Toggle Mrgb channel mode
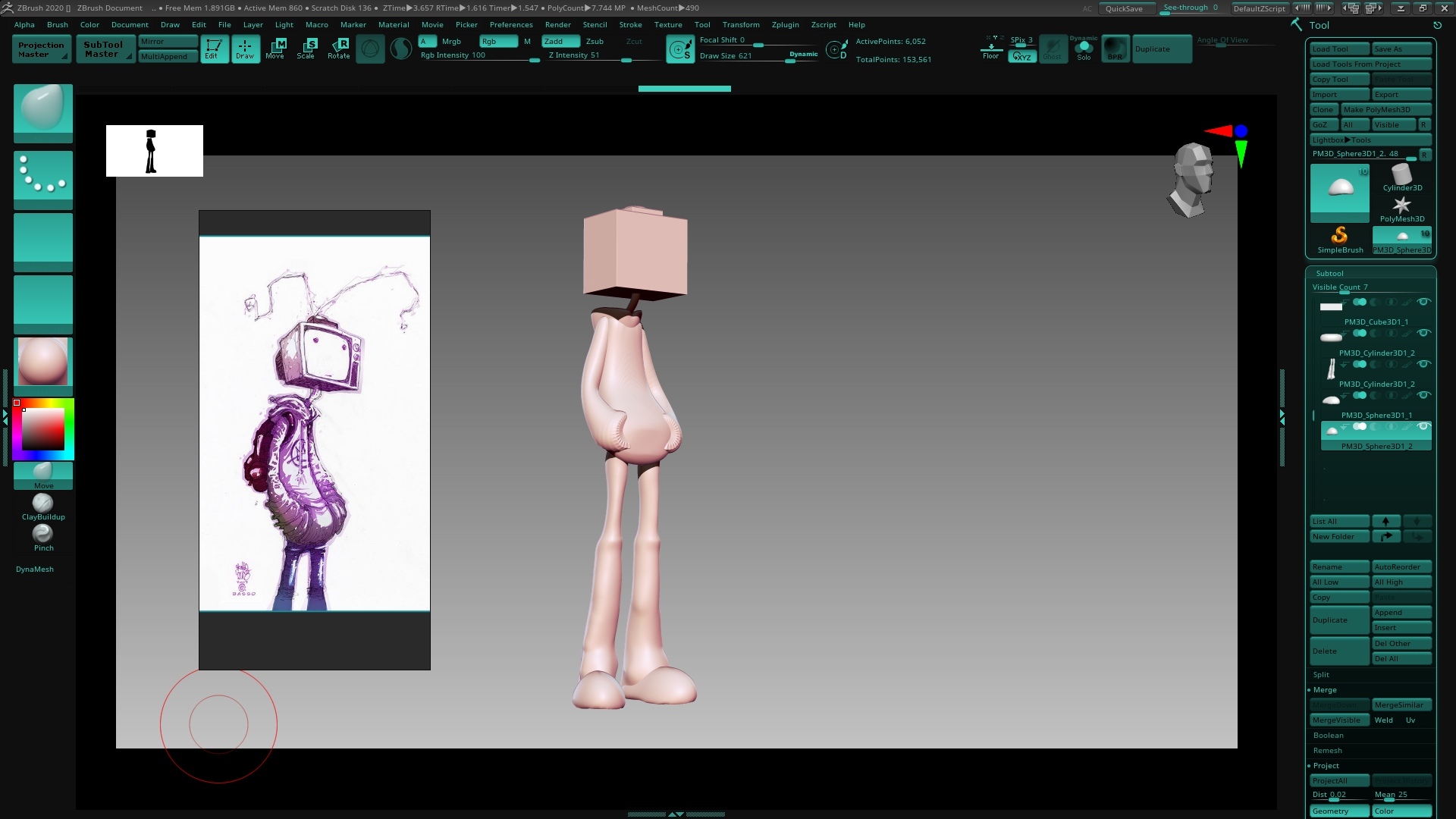The height and width of the screenshot is (819, 1456). click(x=451, y=42)
